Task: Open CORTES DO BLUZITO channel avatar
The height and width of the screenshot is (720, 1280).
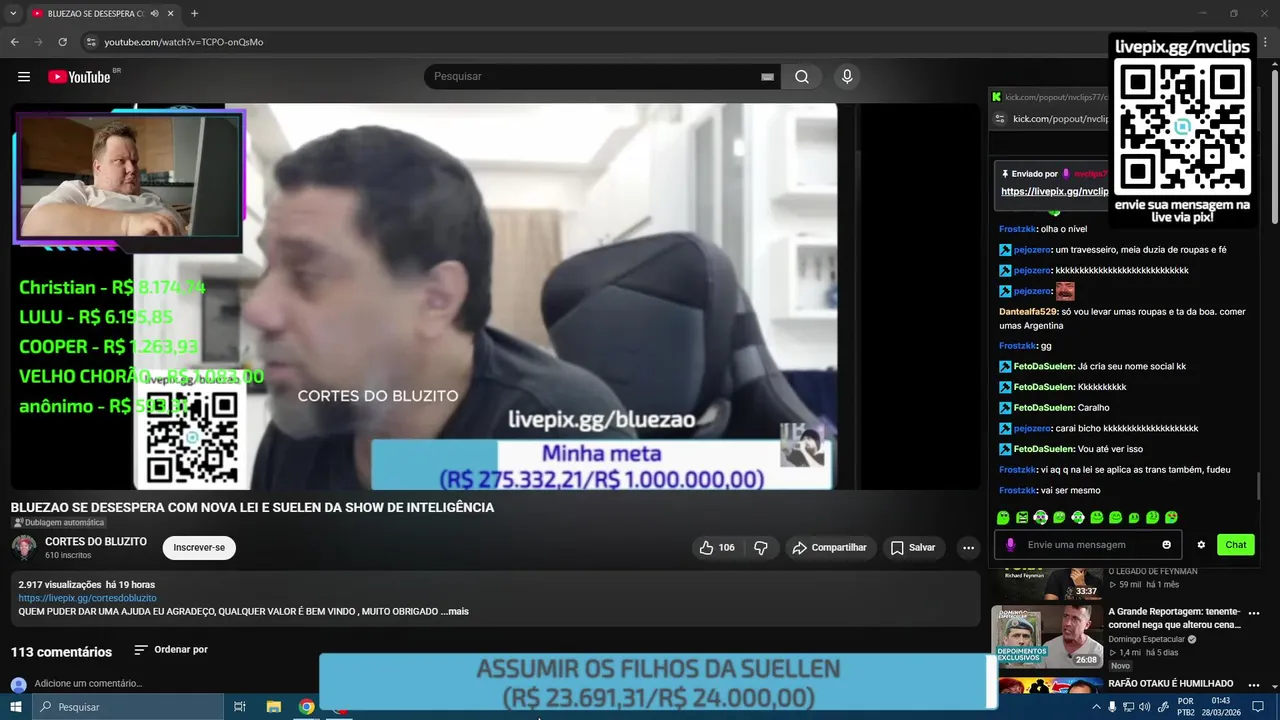Action: point(24,548)
